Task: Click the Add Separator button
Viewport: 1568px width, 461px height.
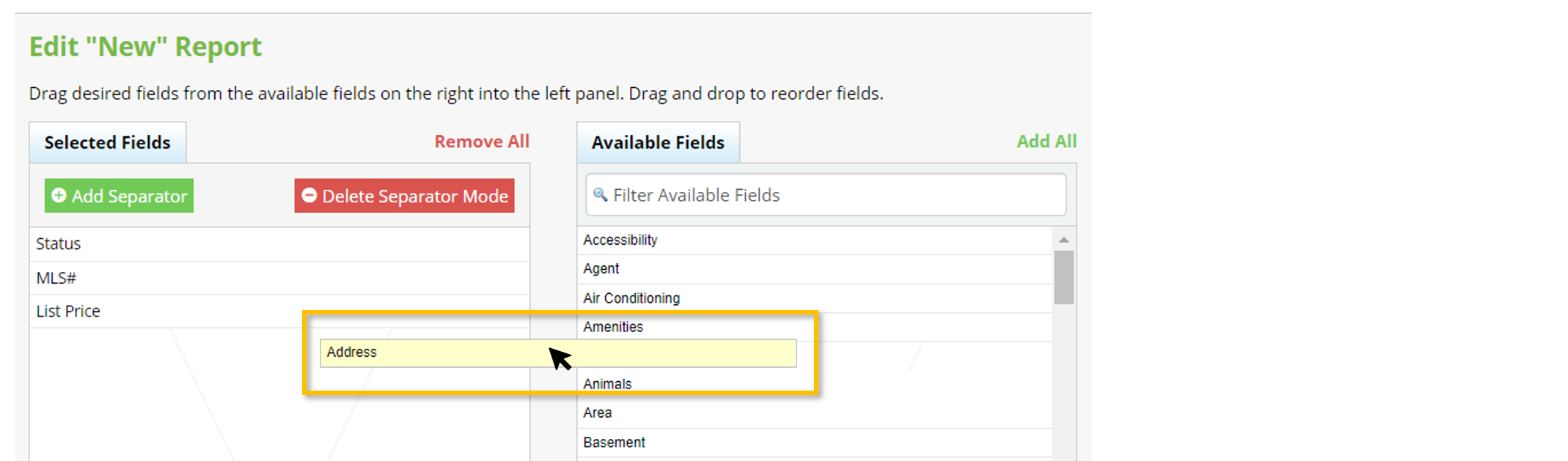Action: 119,196
